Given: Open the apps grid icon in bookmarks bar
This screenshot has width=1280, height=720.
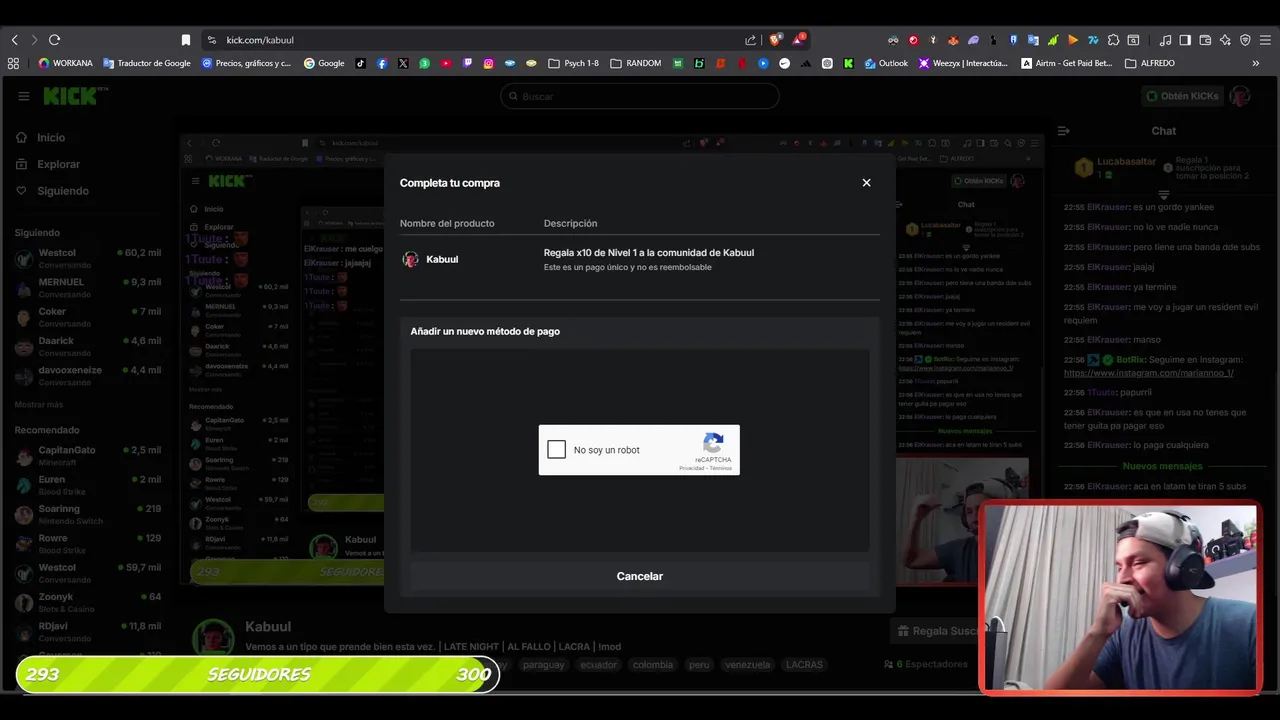Looking at the screenshot, I should (13, 63).
